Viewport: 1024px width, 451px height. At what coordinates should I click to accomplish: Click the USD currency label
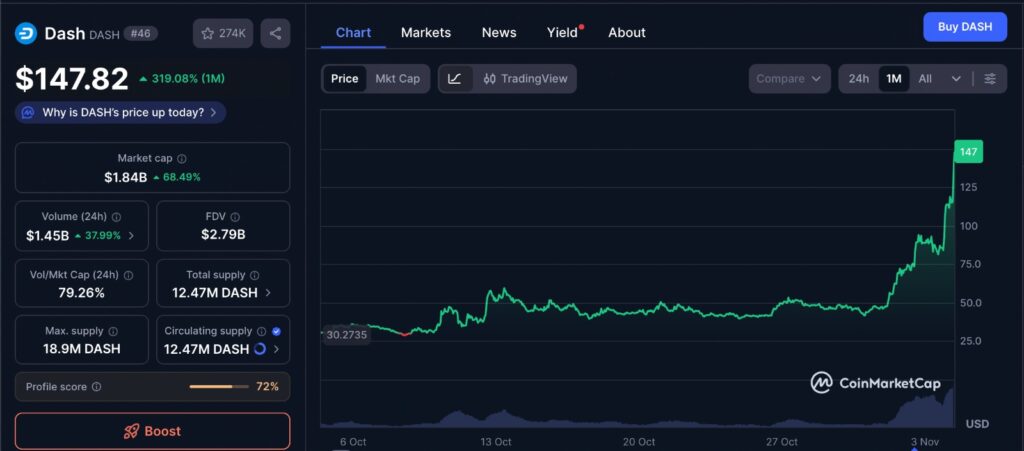(977, 424)
